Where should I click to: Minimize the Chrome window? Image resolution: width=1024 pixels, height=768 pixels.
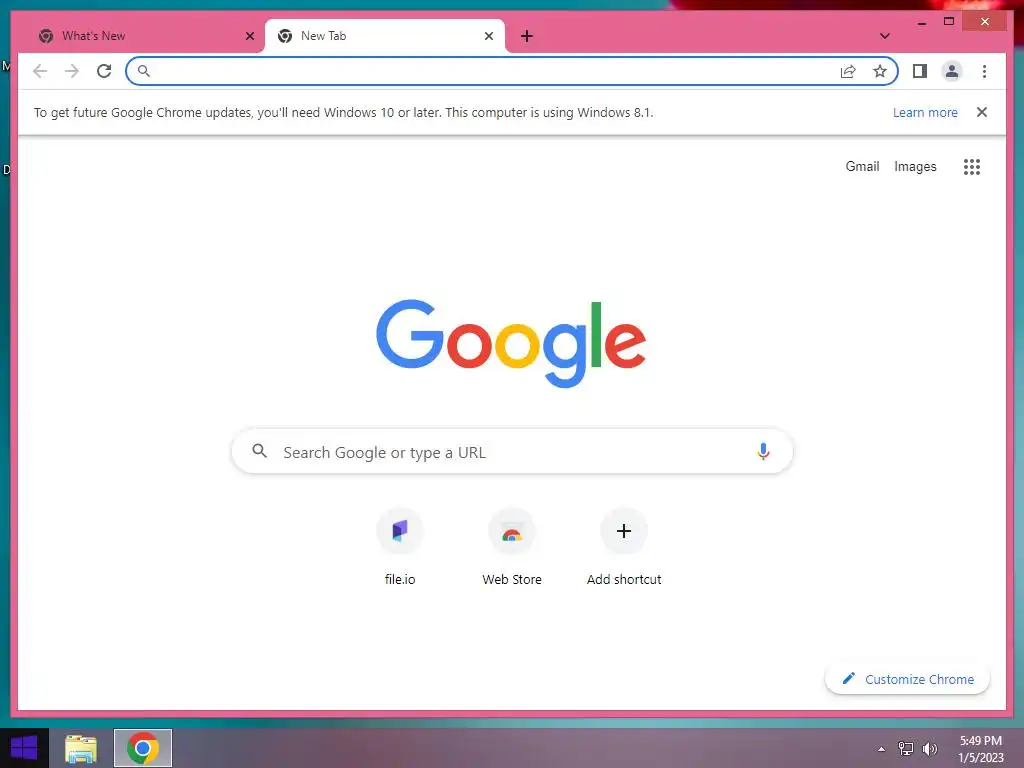pyautogui.click(x=921, y=22)
